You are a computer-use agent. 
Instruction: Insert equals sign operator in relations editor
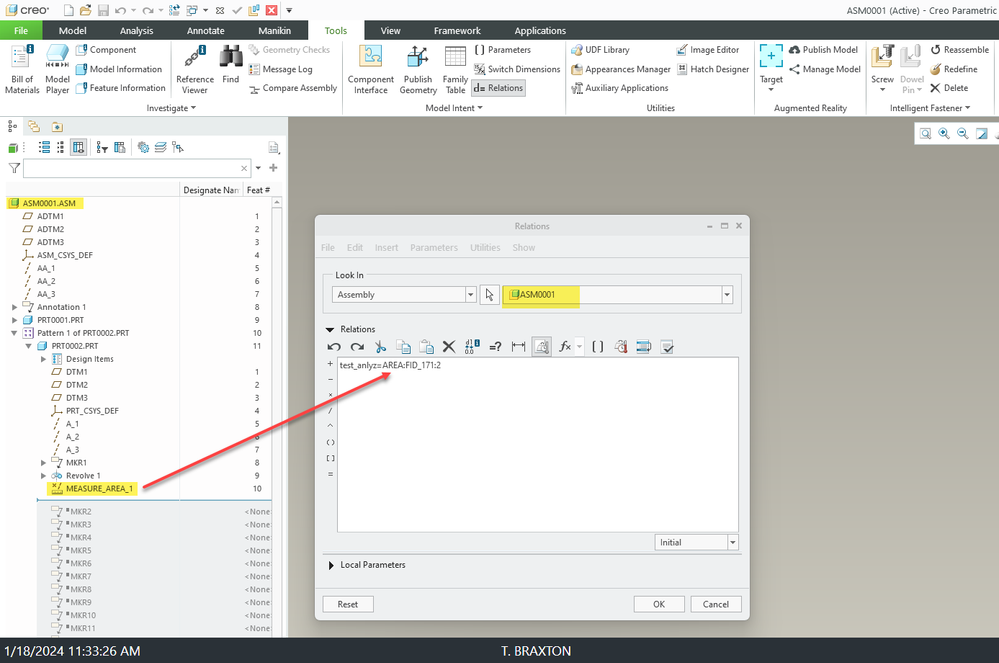pyautogui.click(x=330, y=474)
